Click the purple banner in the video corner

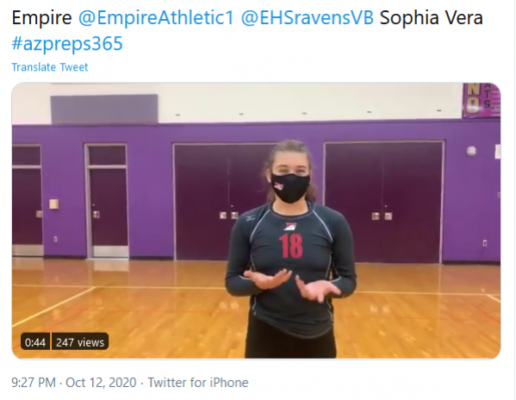click(x=481, y=100)
